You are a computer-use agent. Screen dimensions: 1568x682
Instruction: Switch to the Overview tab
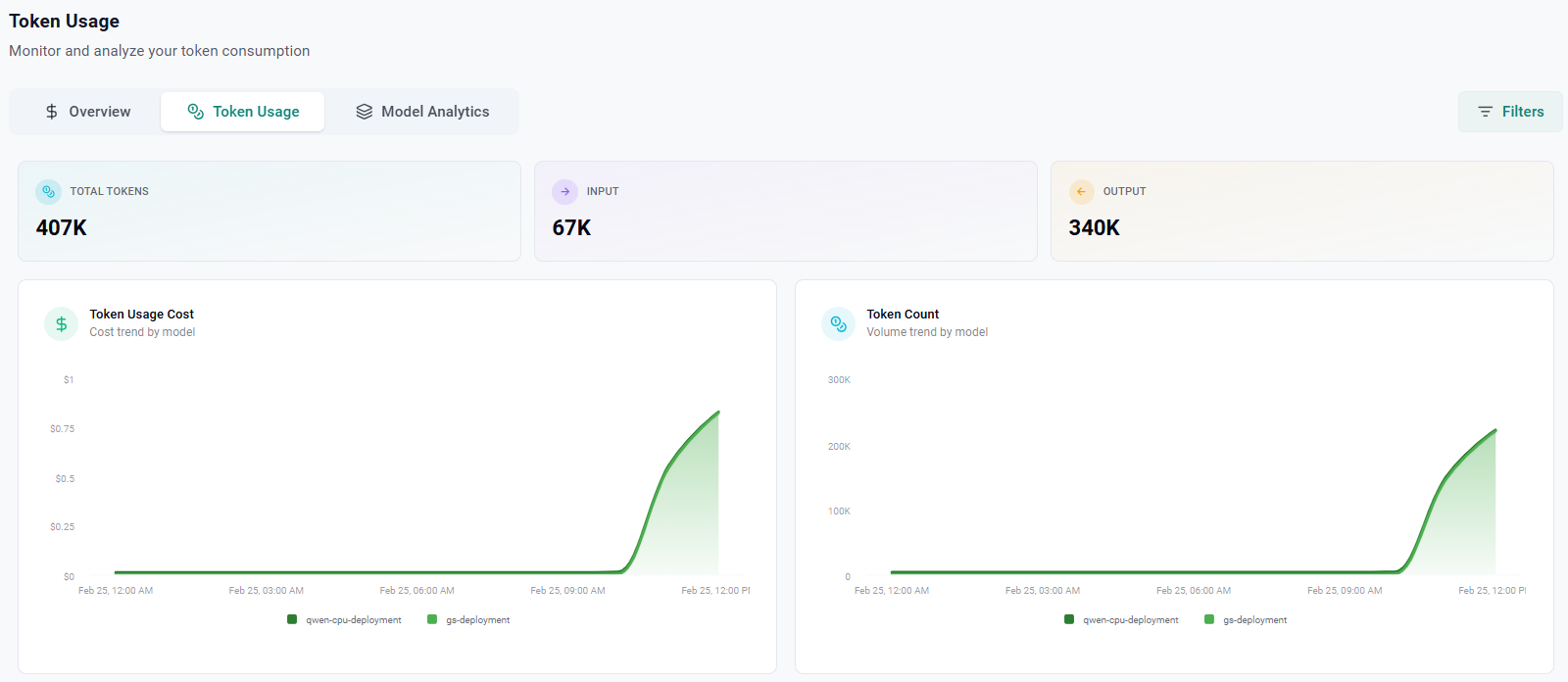(87, 112)
